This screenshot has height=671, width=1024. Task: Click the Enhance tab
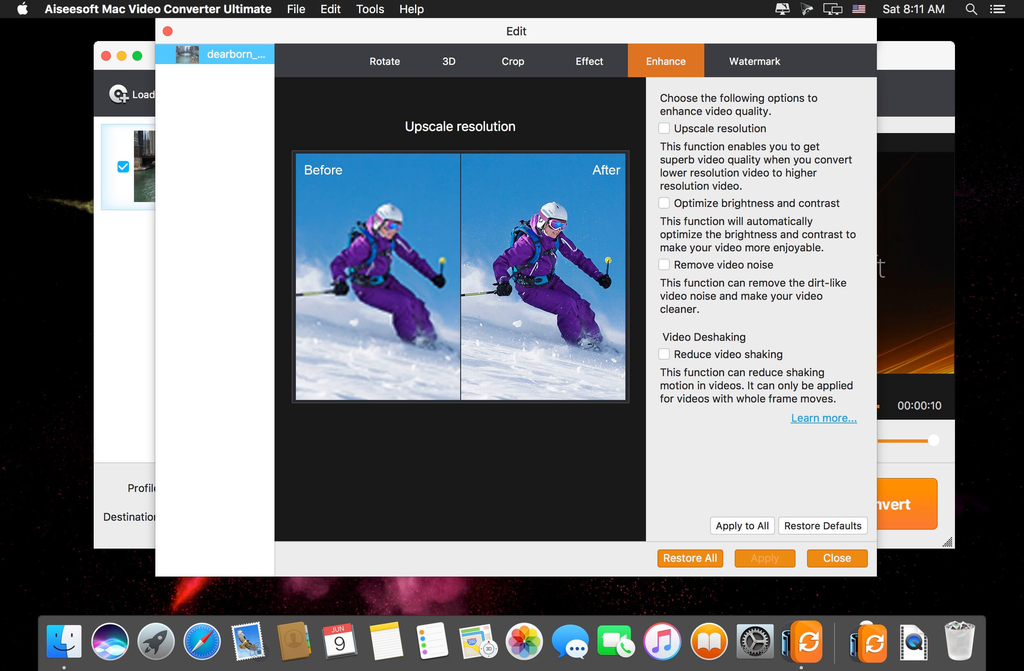point(665,61)
